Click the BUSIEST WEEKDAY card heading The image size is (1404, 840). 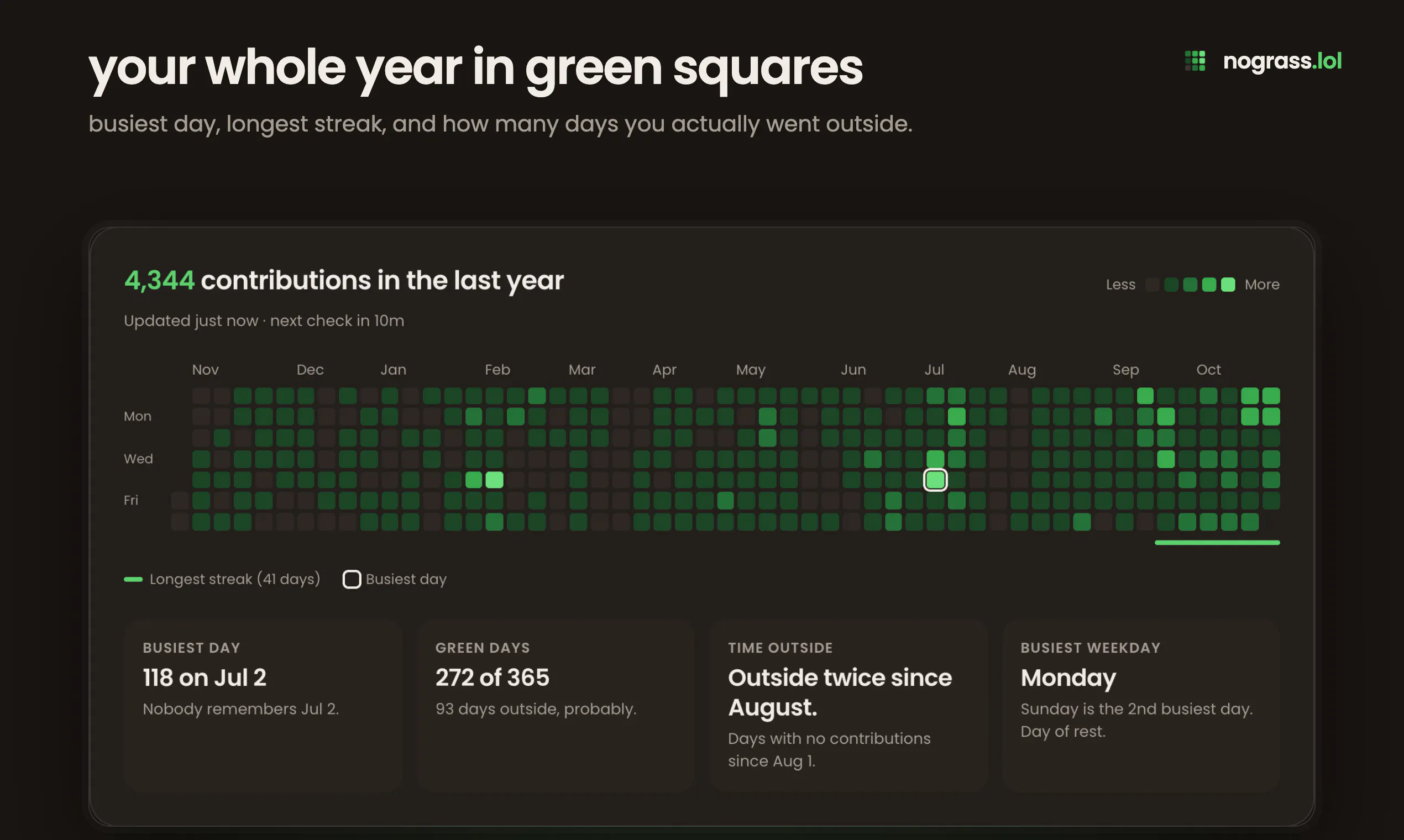click(x=1091, y=648)
